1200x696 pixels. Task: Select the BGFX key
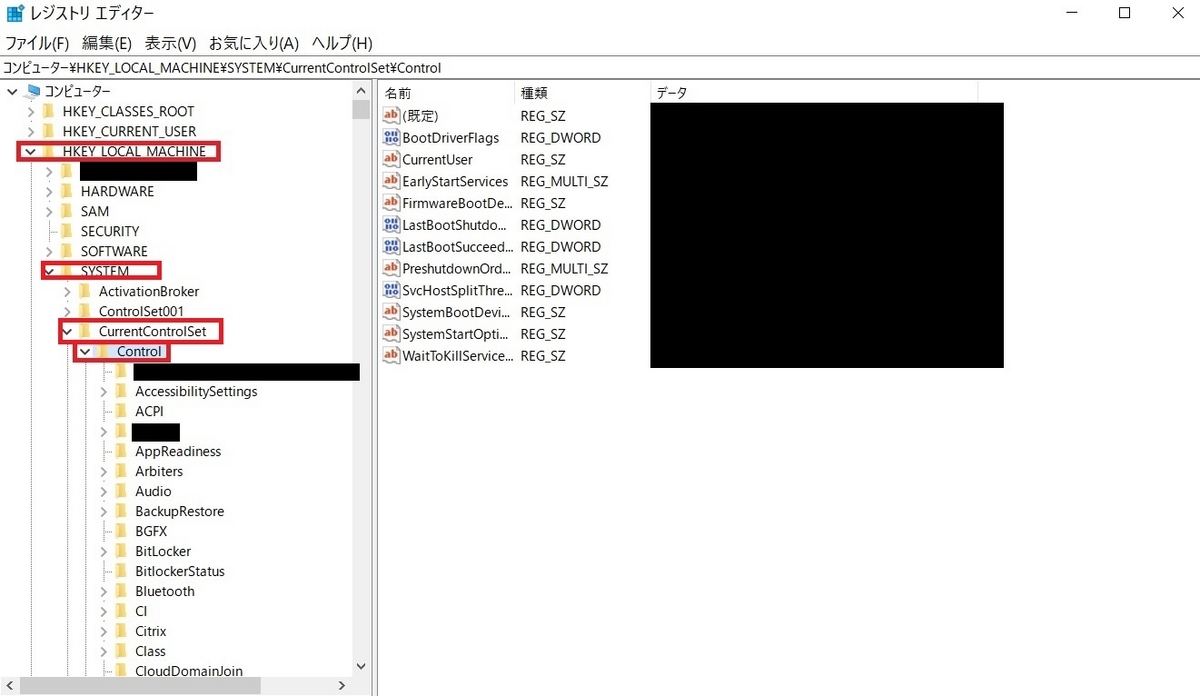[151, 531]
